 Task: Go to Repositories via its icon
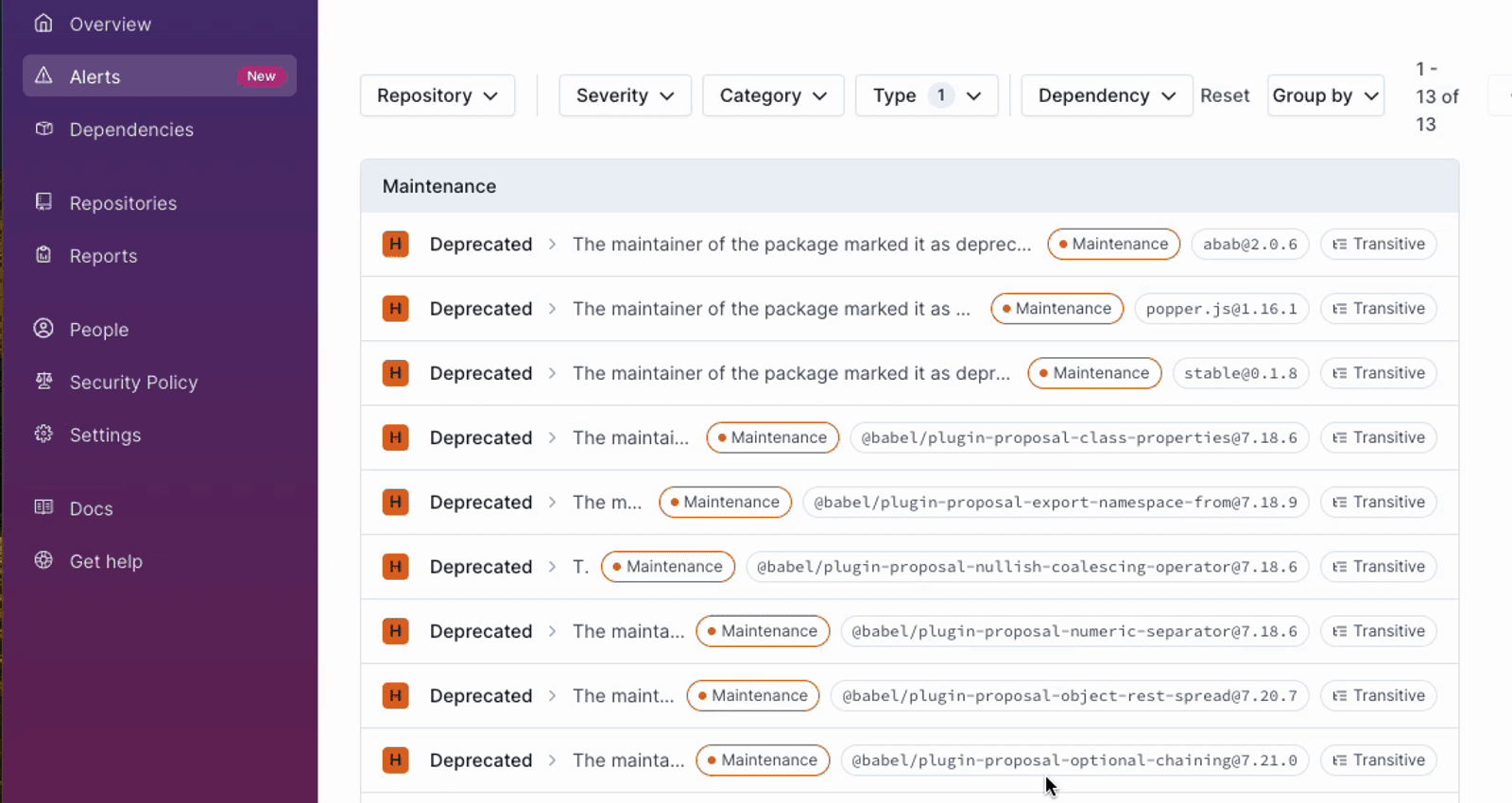(x=43, y=202)
